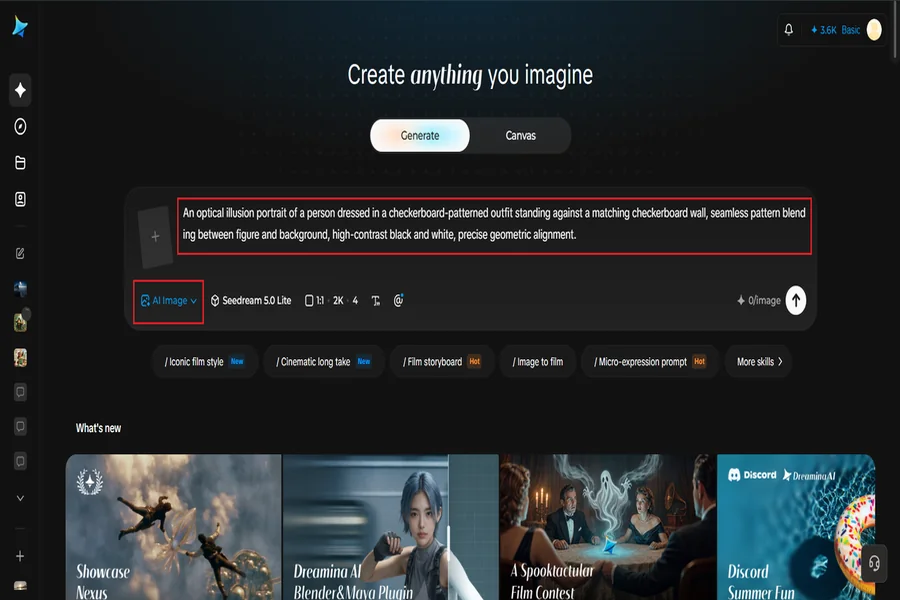The image size is (900, 600).
Task: Submit the prompt with the up-arrow button
Action: 796,300
